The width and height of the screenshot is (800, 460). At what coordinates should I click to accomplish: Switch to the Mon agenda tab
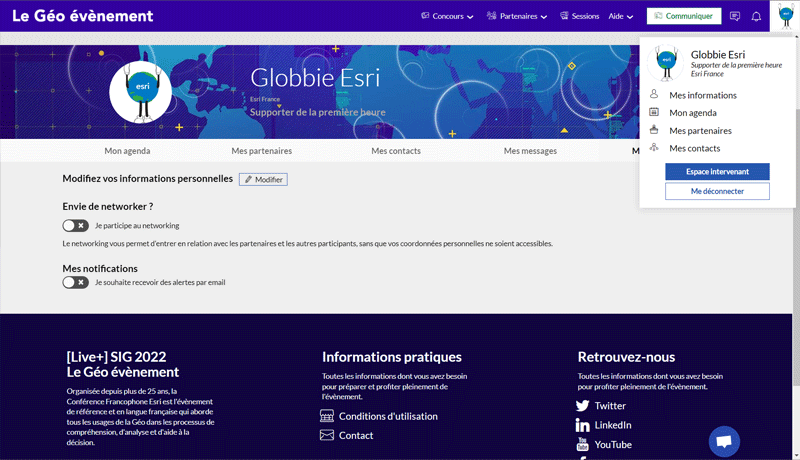click(127, 151)
